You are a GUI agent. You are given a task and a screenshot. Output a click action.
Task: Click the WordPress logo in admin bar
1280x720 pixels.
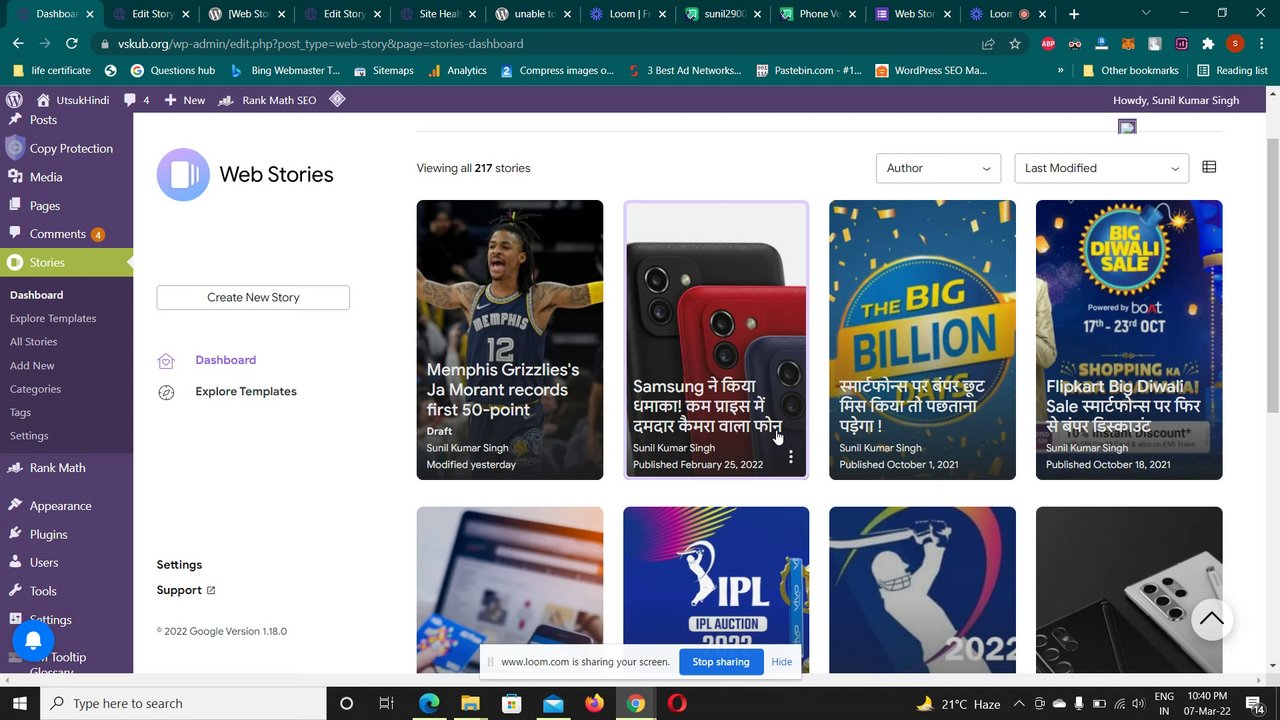[x=14, y=100]
